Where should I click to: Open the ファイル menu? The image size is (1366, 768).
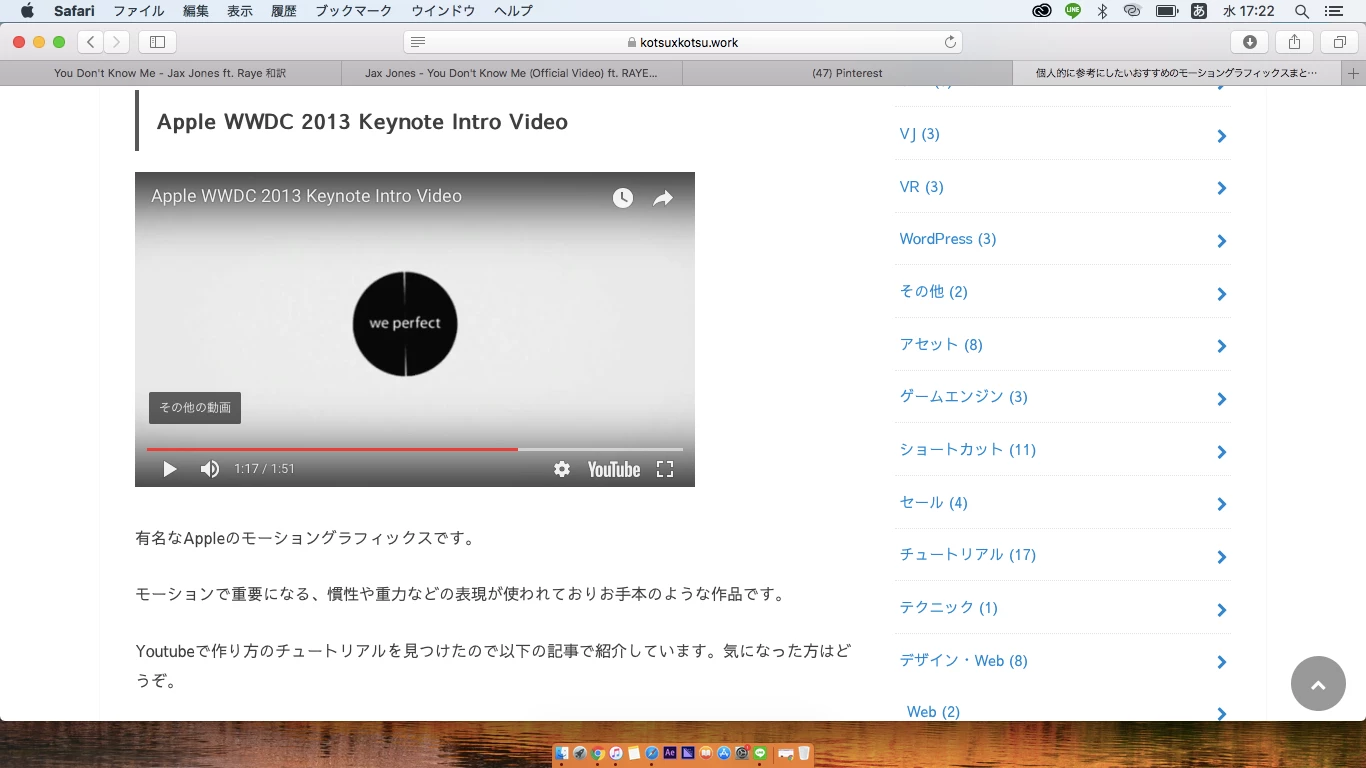pos(139,11)
